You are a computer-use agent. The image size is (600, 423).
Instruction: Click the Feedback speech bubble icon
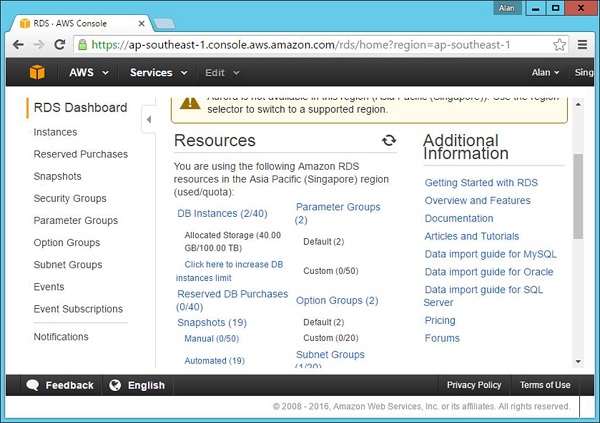tap(33, 385)
